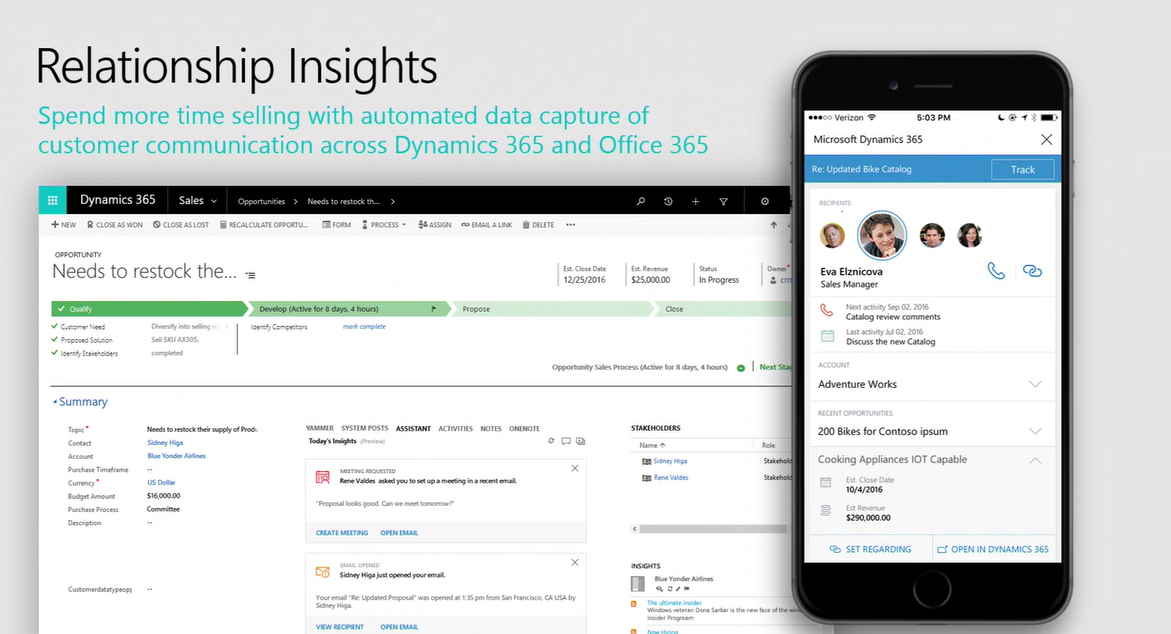Click mark complete in the sales process
This screenshot has width=1171, height=634.
[x=364, y=326]
